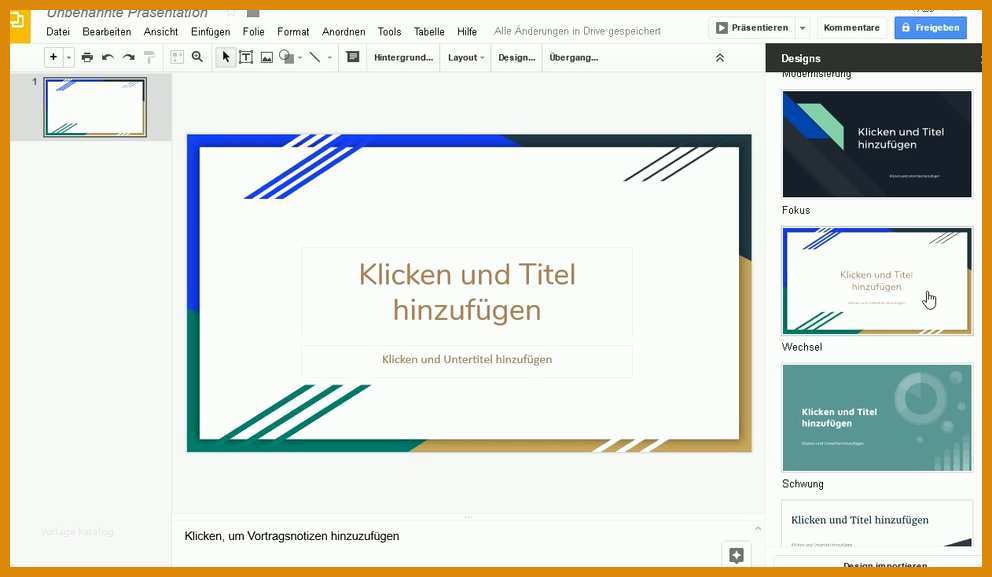Open the Bearbeiten menu

(x=107, y=32)
